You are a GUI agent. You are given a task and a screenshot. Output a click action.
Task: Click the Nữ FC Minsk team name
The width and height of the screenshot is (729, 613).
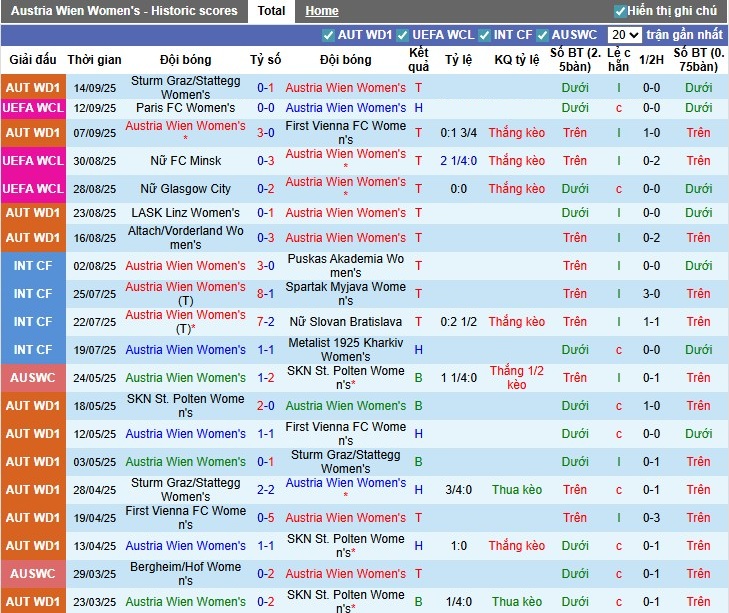(x=185, y=161)
